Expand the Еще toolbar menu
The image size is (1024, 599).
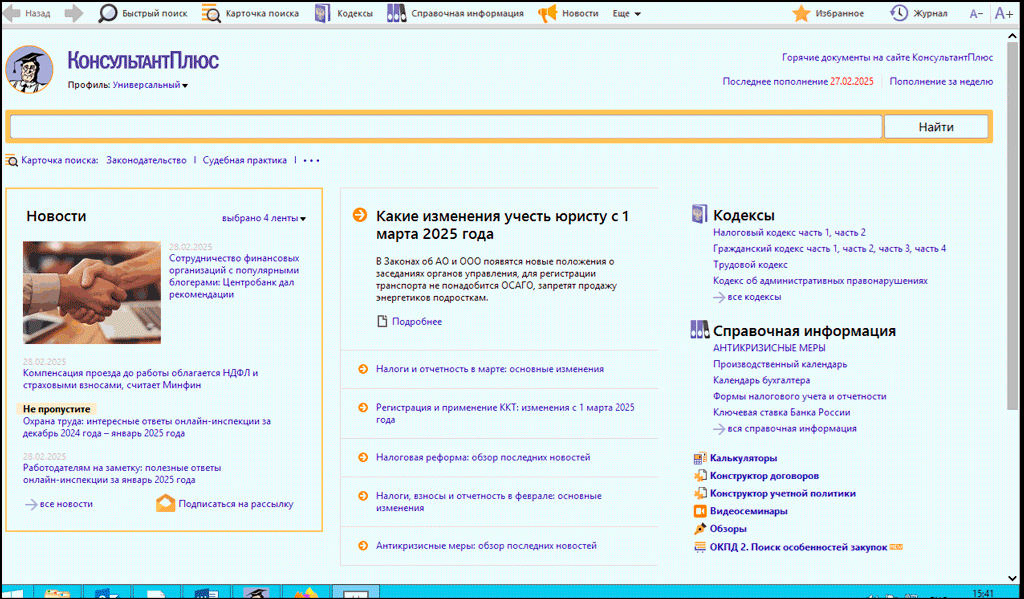[x=626, y=14]
